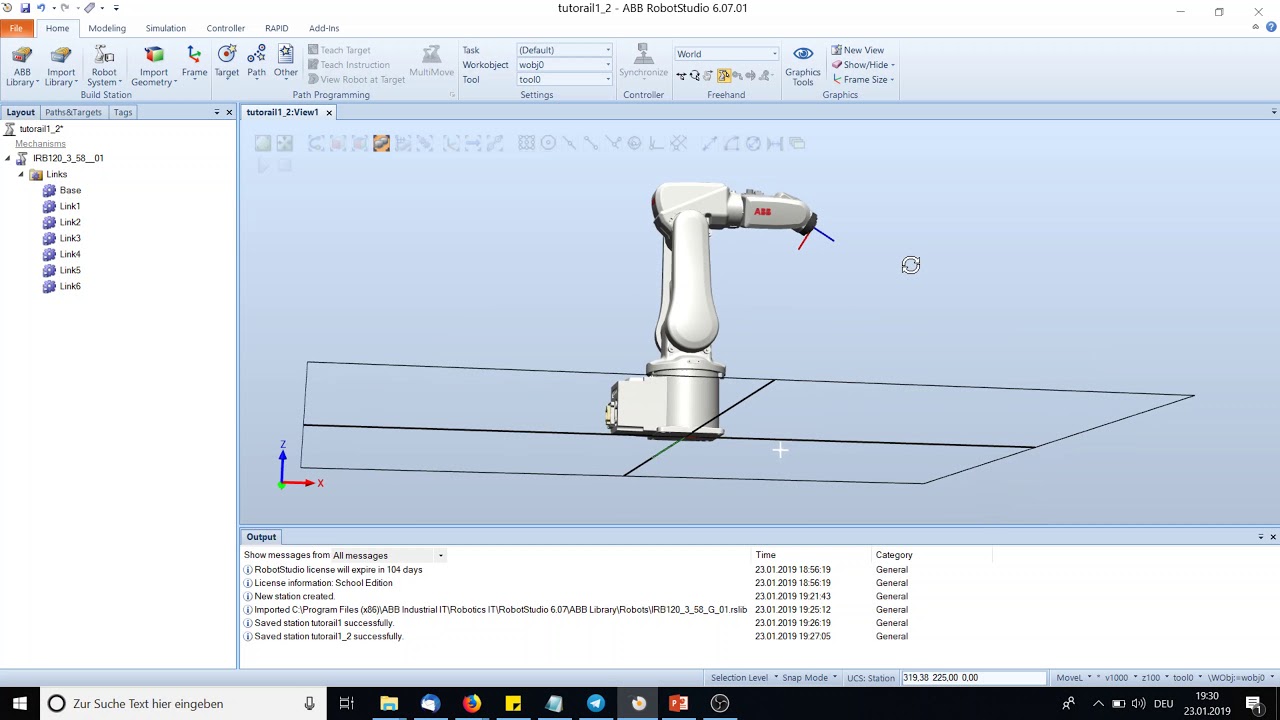The width and height of the screenshot is (1280, 720).
Task: Switch to the Paths&Targets panel tab
Action: coord(73,112)
